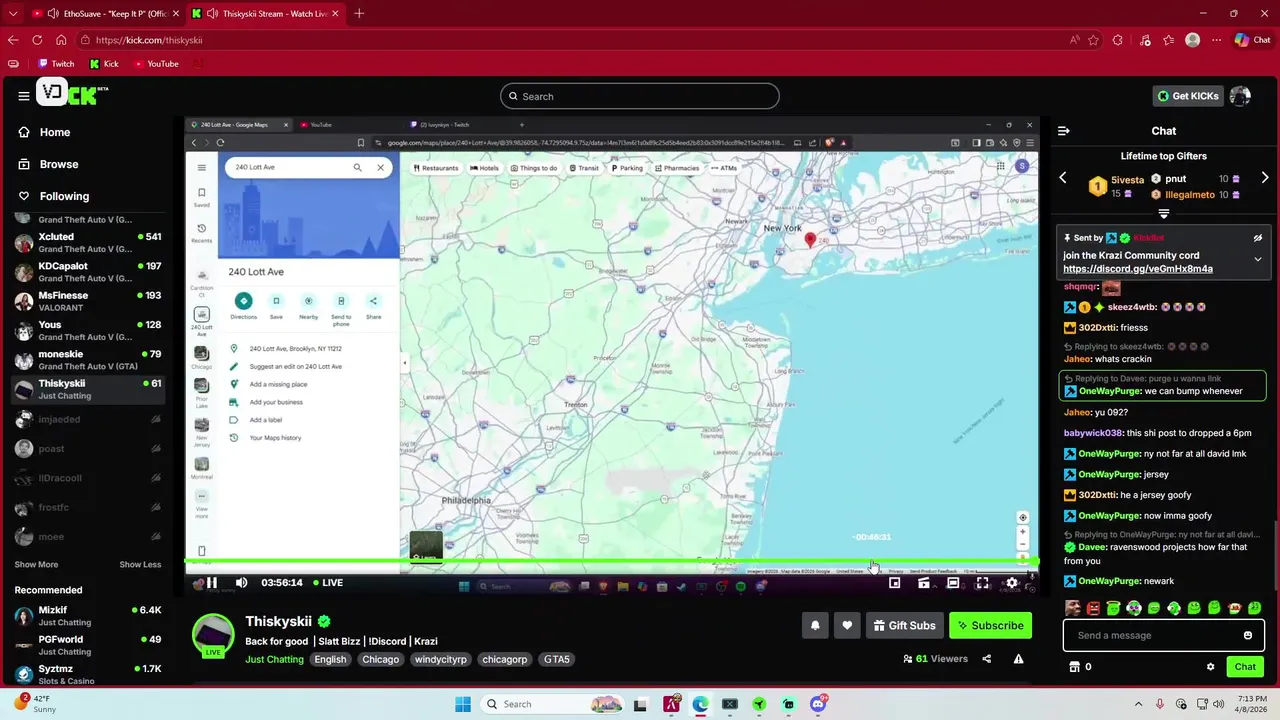Show hidden system tray icons
Image resolution: width=1280 pixels, height=720 pixels.
[1140, 704]
